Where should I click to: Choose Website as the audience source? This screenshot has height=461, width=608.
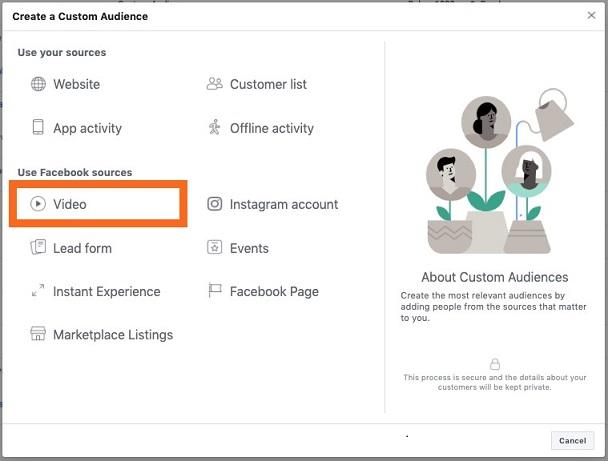point(76,84)
